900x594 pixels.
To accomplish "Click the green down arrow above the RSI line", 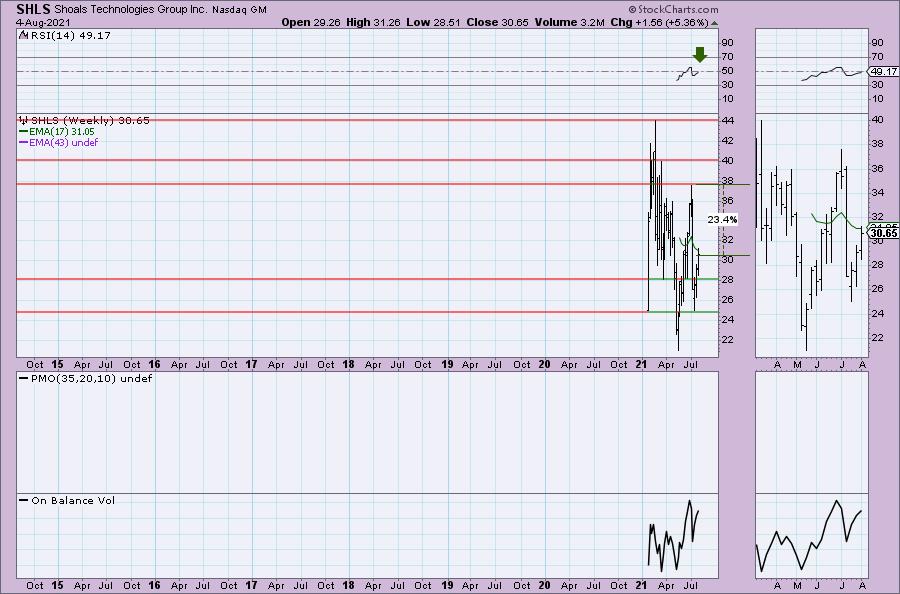I will (700, 55).
